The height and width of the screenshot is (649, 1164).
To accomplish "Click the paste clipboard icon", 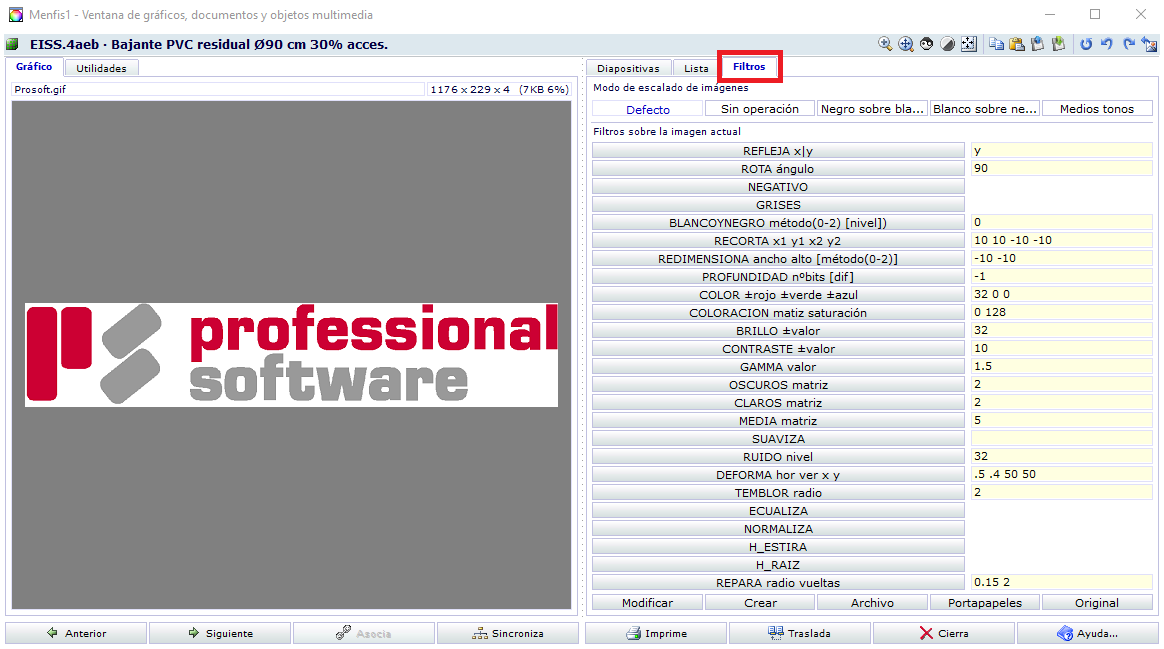I will coord(1017,45).
